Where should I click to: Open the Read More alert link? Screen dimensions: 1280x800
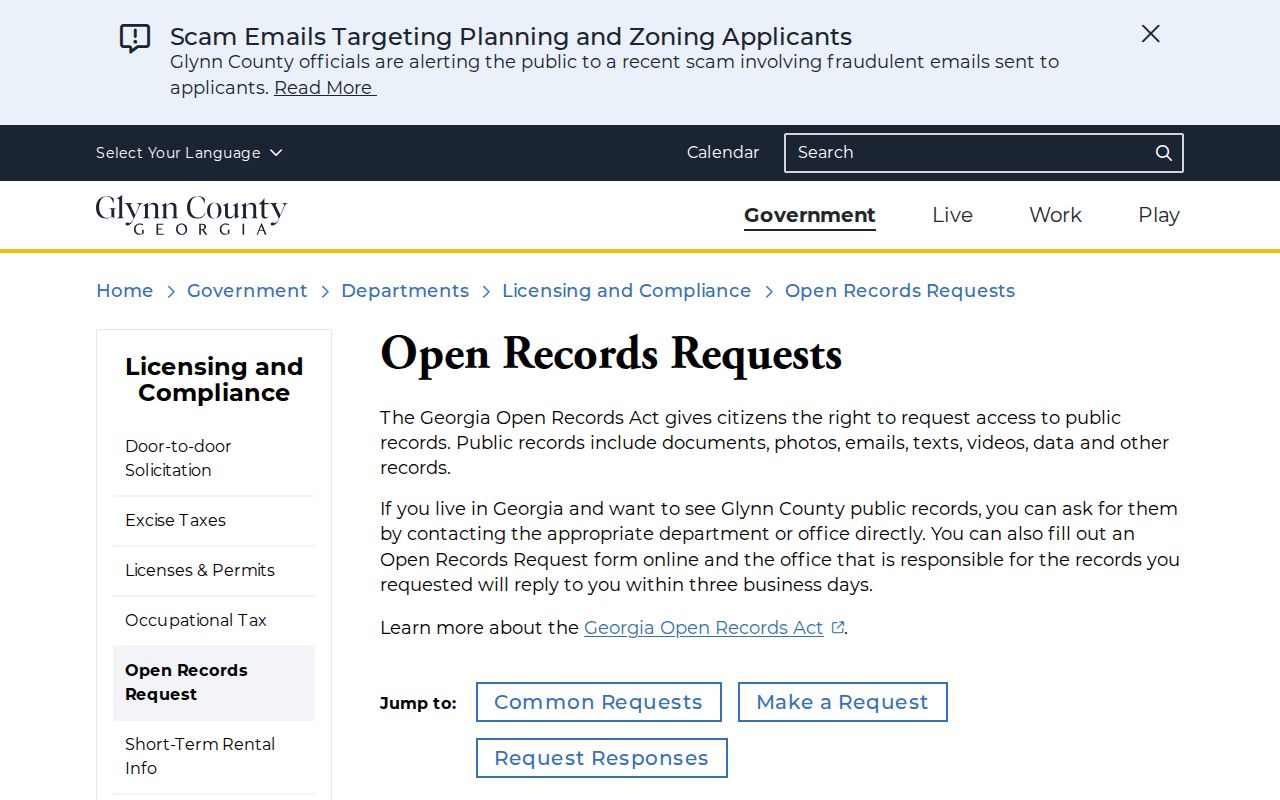coord(325,88)
